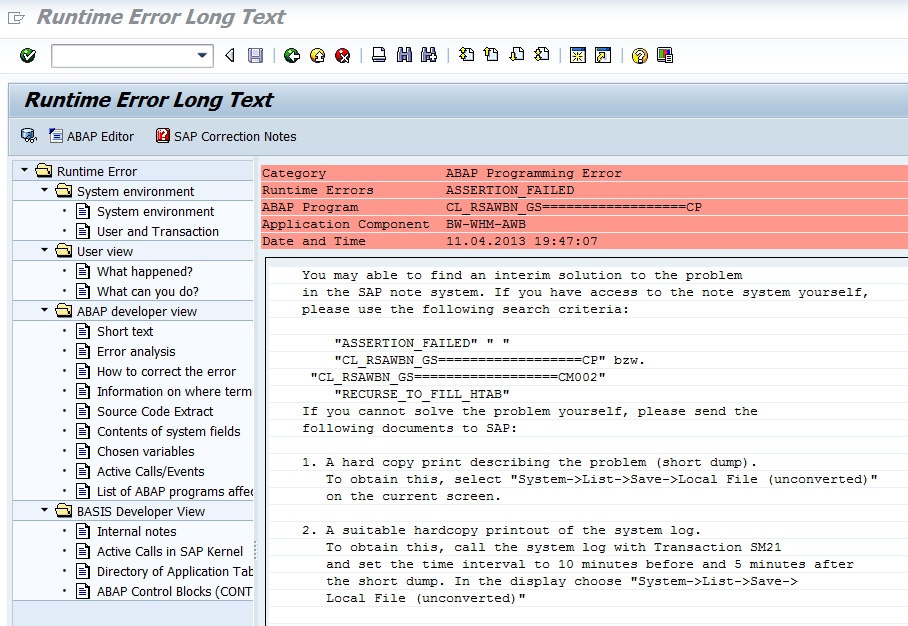Click the Short text document icon
Viewport: 908px width, 626px height.
point(83,331)
